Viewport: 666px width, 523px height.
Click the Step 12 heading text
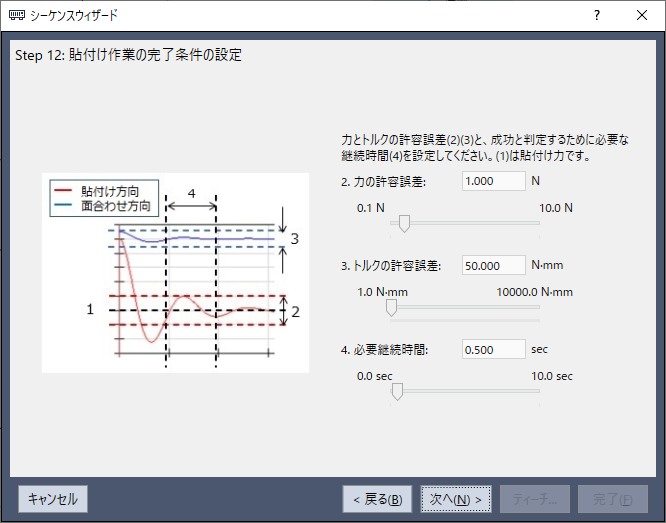(129, 55)
